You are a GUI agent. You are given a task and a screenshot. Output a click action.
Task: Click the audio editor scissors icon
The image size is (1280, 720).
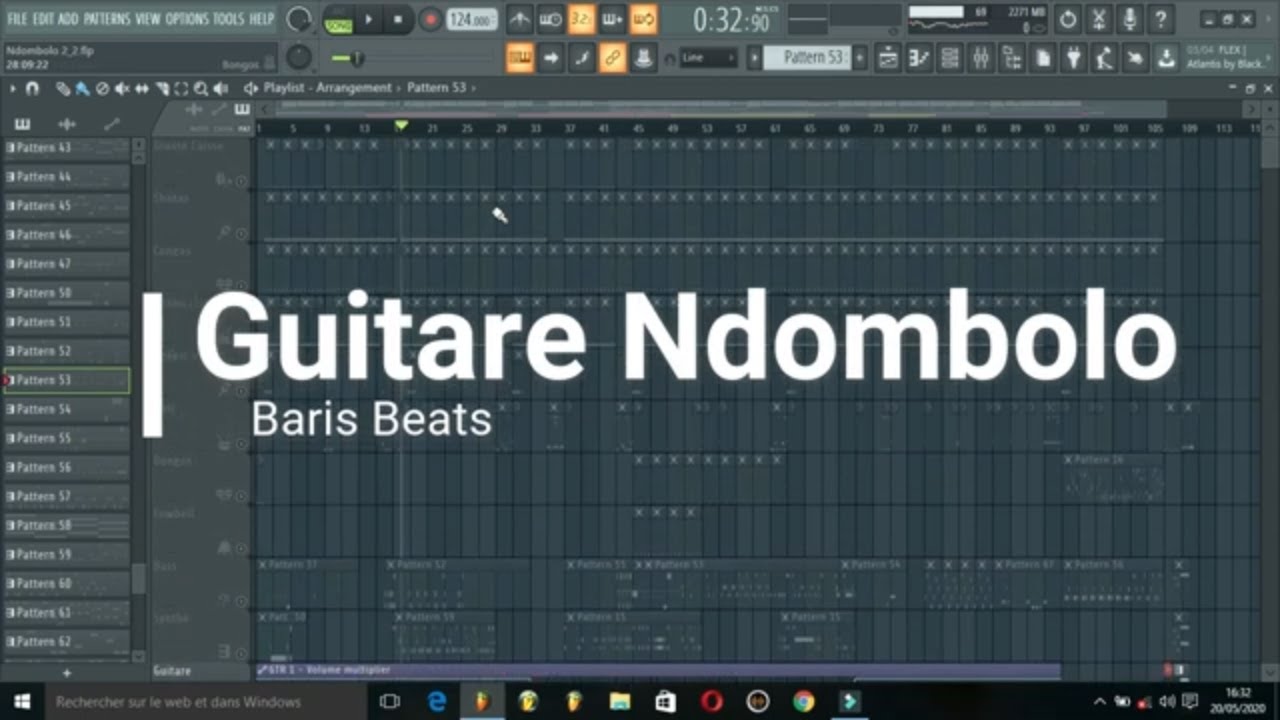click(1099, 19)
